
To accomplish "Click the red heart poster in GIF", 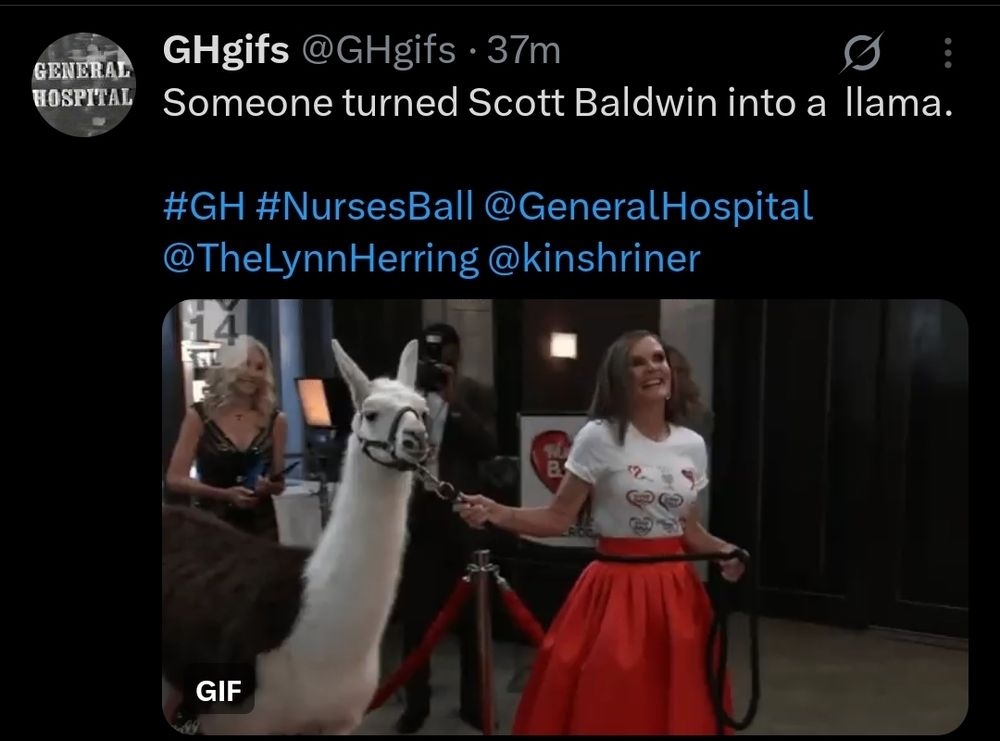I will tap(550, 460).
